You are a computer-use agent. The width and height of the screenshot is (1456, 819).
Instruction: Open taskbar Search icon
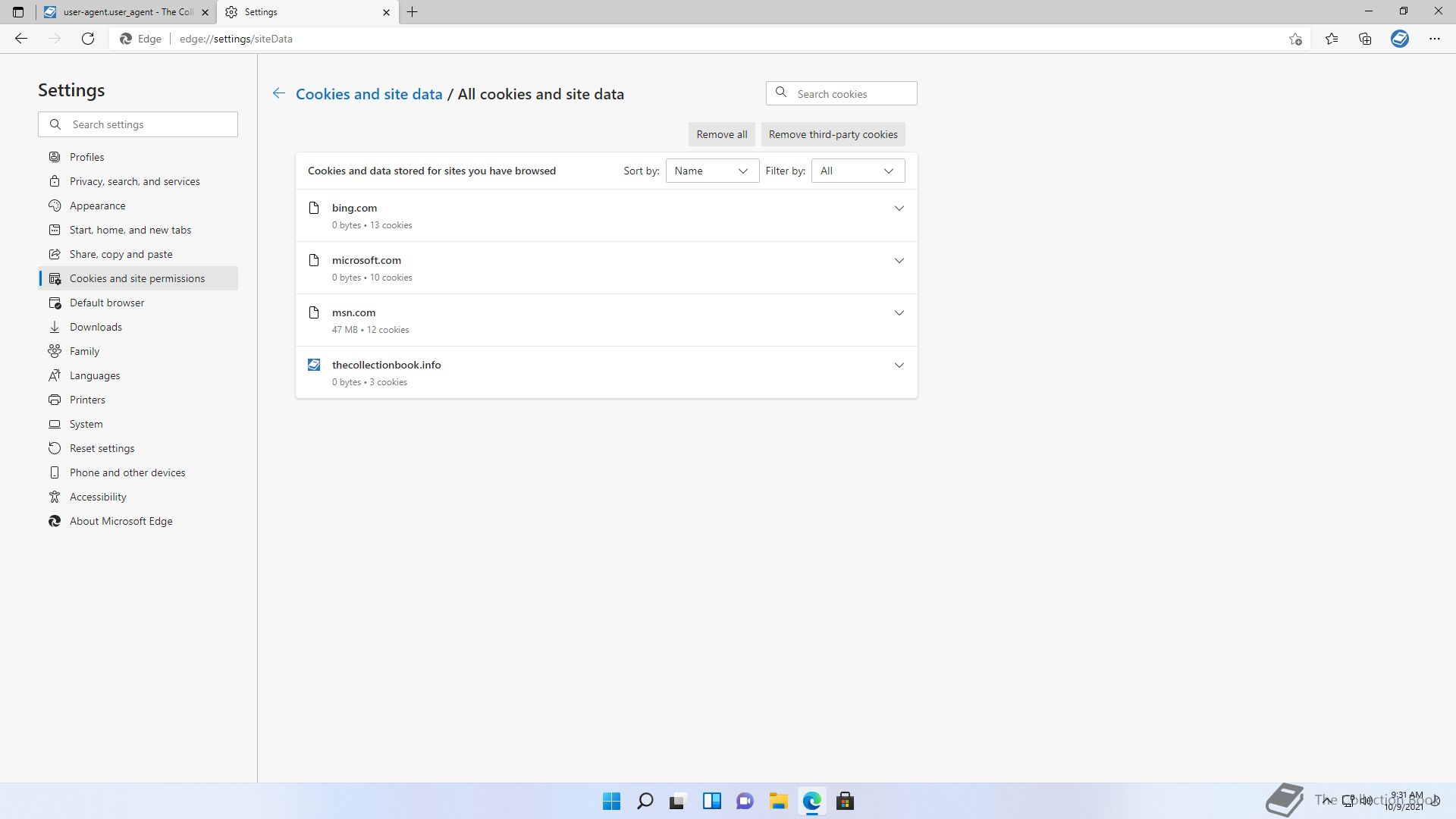point(645,801)
